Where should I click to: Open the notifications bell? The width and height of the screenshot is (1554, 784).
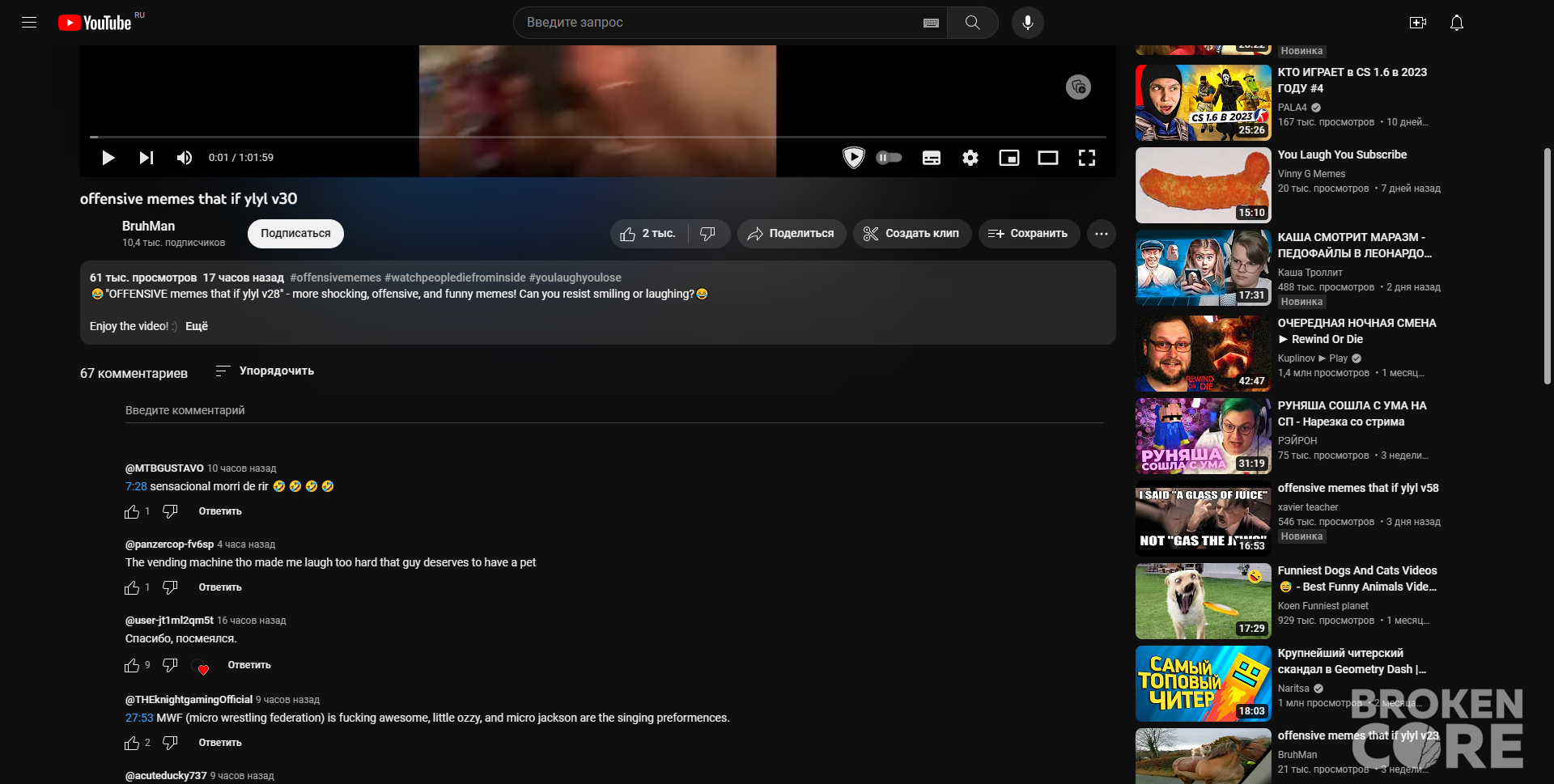(x=1457, y=23)
